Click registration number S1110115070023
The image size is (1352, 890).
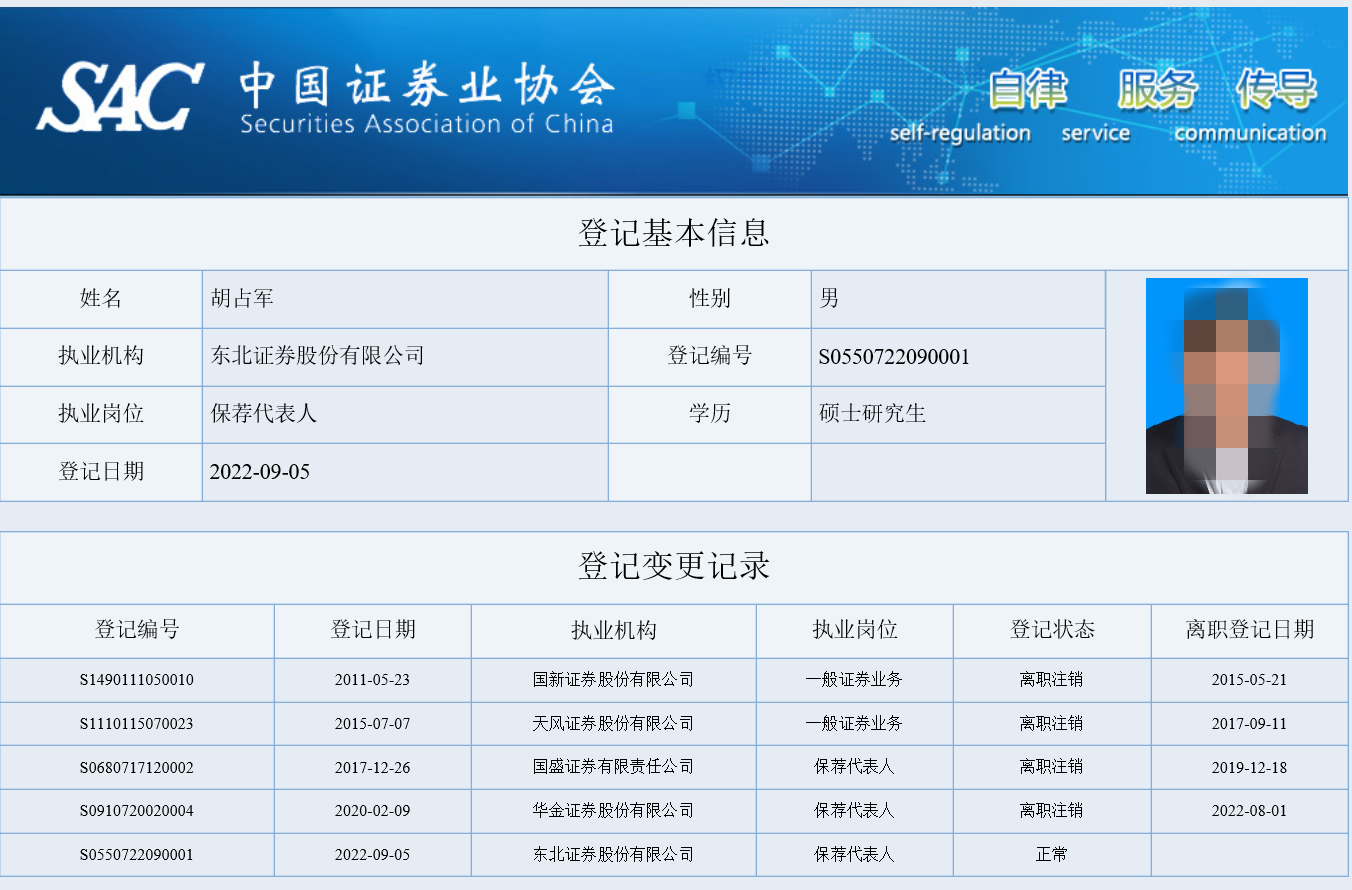[137, 724]
